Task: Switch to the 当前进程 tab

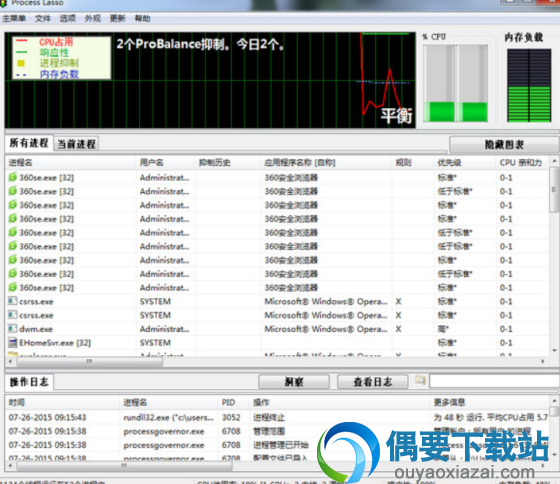Action: pyautogui.click(x=76, y=144)
